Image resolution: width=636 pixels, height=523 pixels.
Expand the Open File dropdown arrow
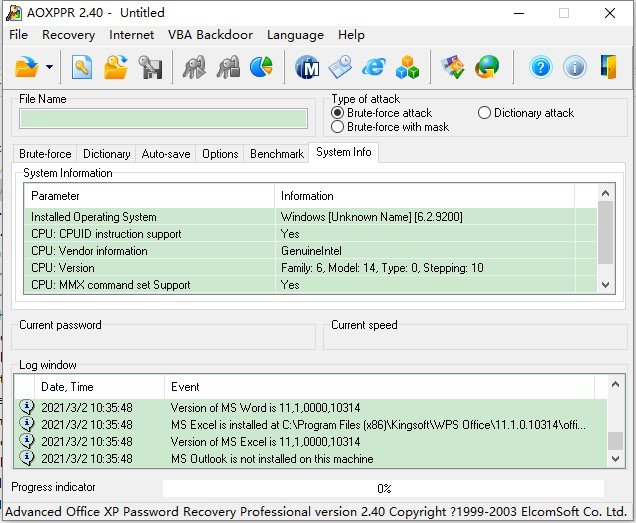pyautogui.click(x=49, y=67)
